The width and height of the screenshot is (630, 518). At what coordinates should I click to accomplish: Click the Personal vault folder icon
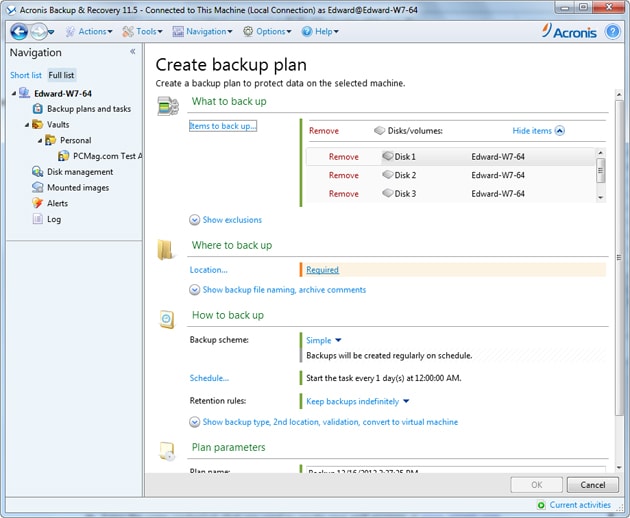(51, 140)
